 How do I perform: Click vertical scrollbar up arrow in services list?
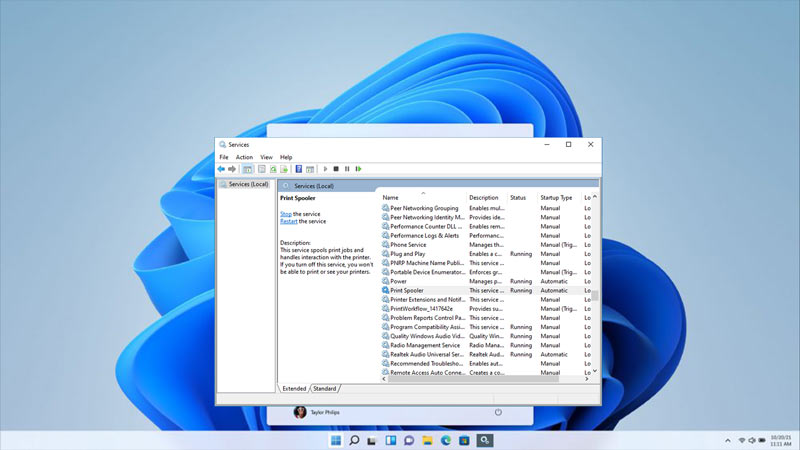[595, 197]
